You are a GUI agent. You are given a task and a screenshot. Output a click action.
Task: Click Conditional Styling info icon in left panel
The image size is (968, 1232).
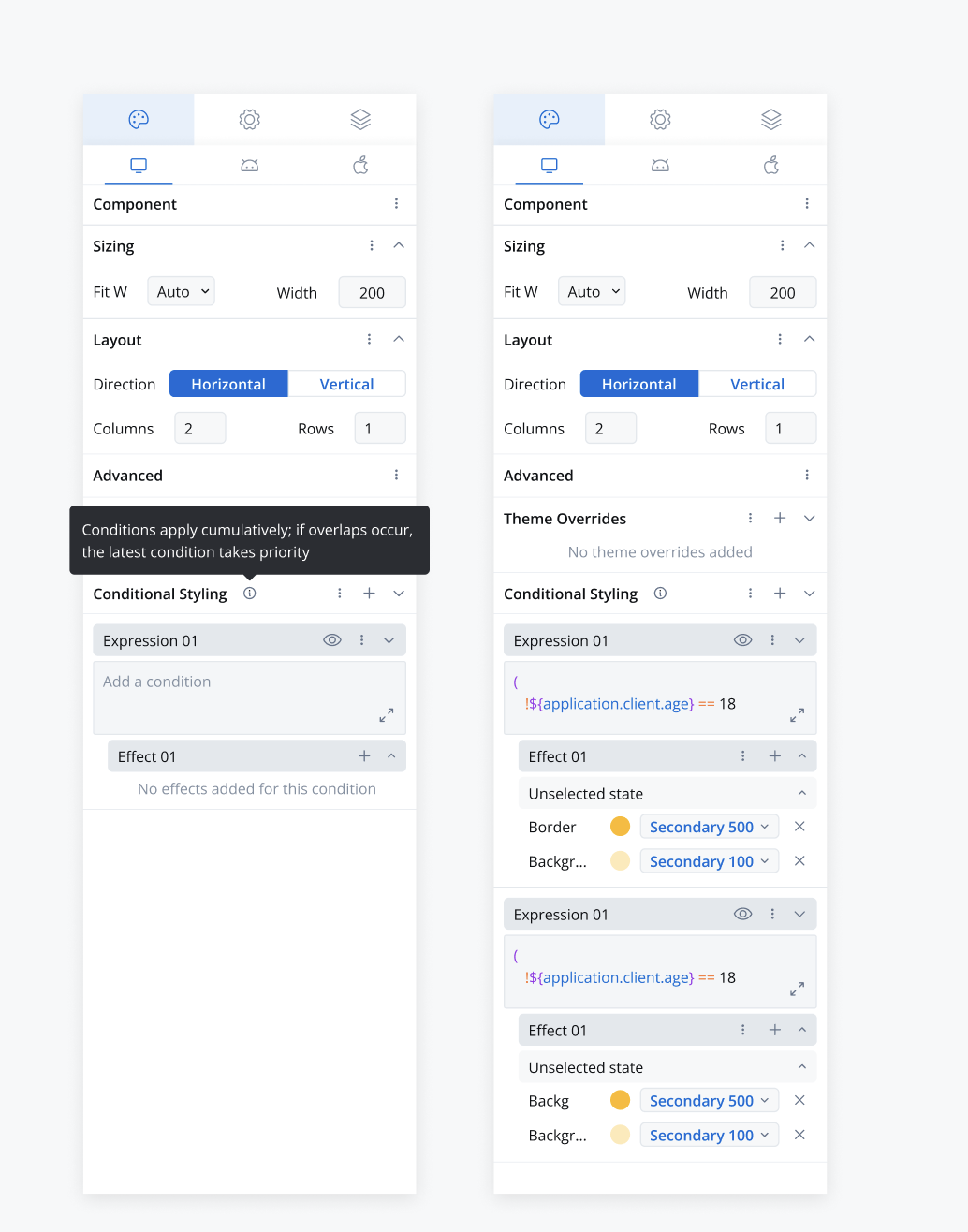(250, 594)
